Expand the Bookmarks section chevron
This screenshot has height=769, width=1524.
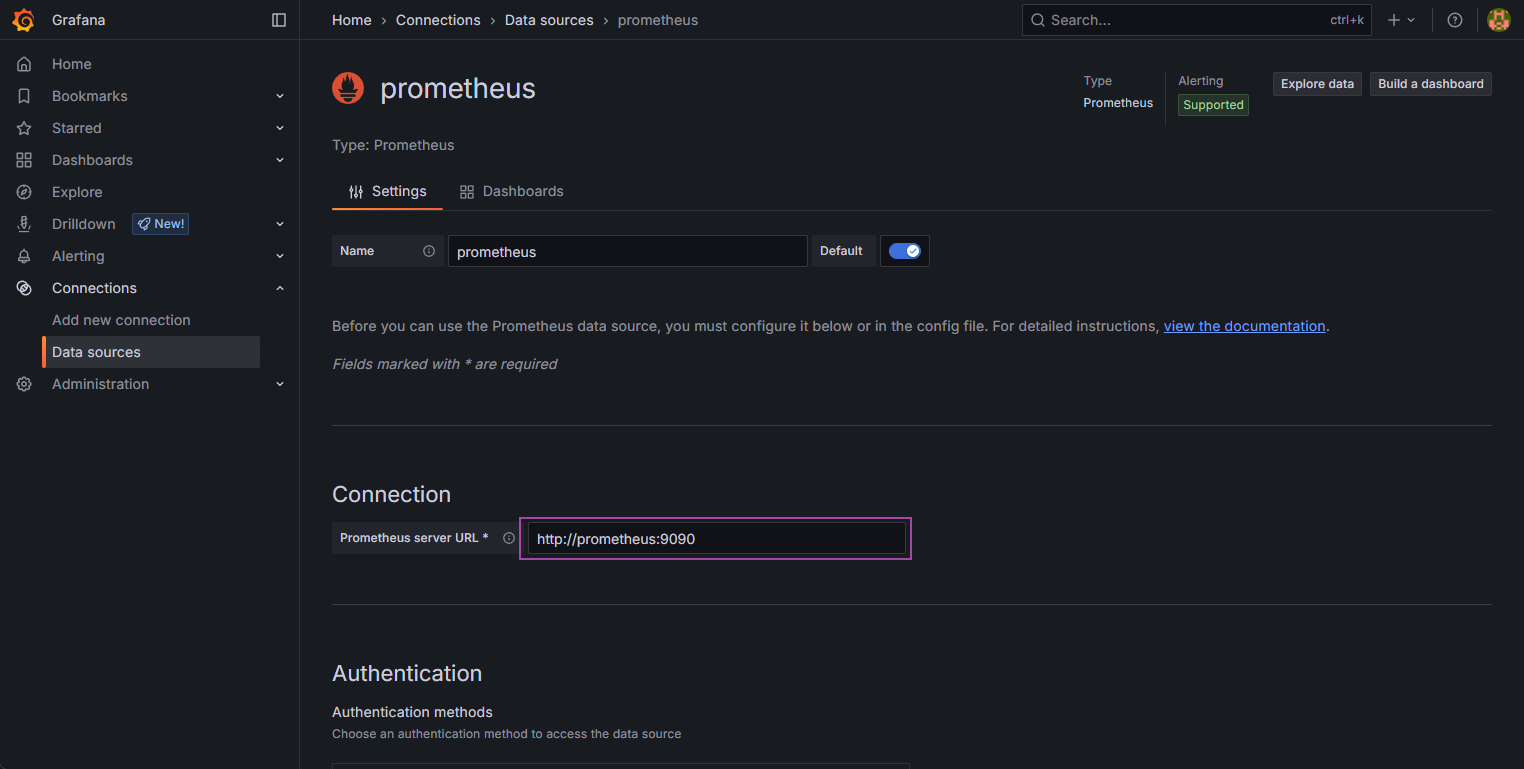(x=280, y=96)
